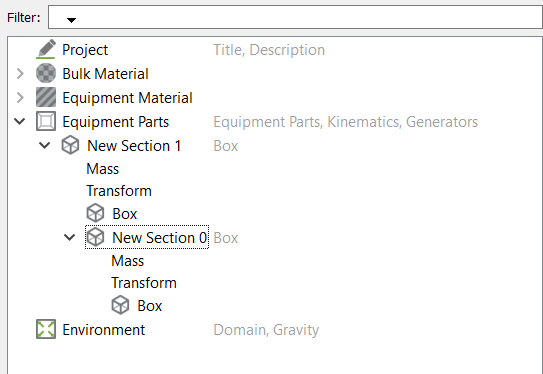Select Mass under New Section 1
Screen dimensions: 543x374
click(x=103, y=169)
